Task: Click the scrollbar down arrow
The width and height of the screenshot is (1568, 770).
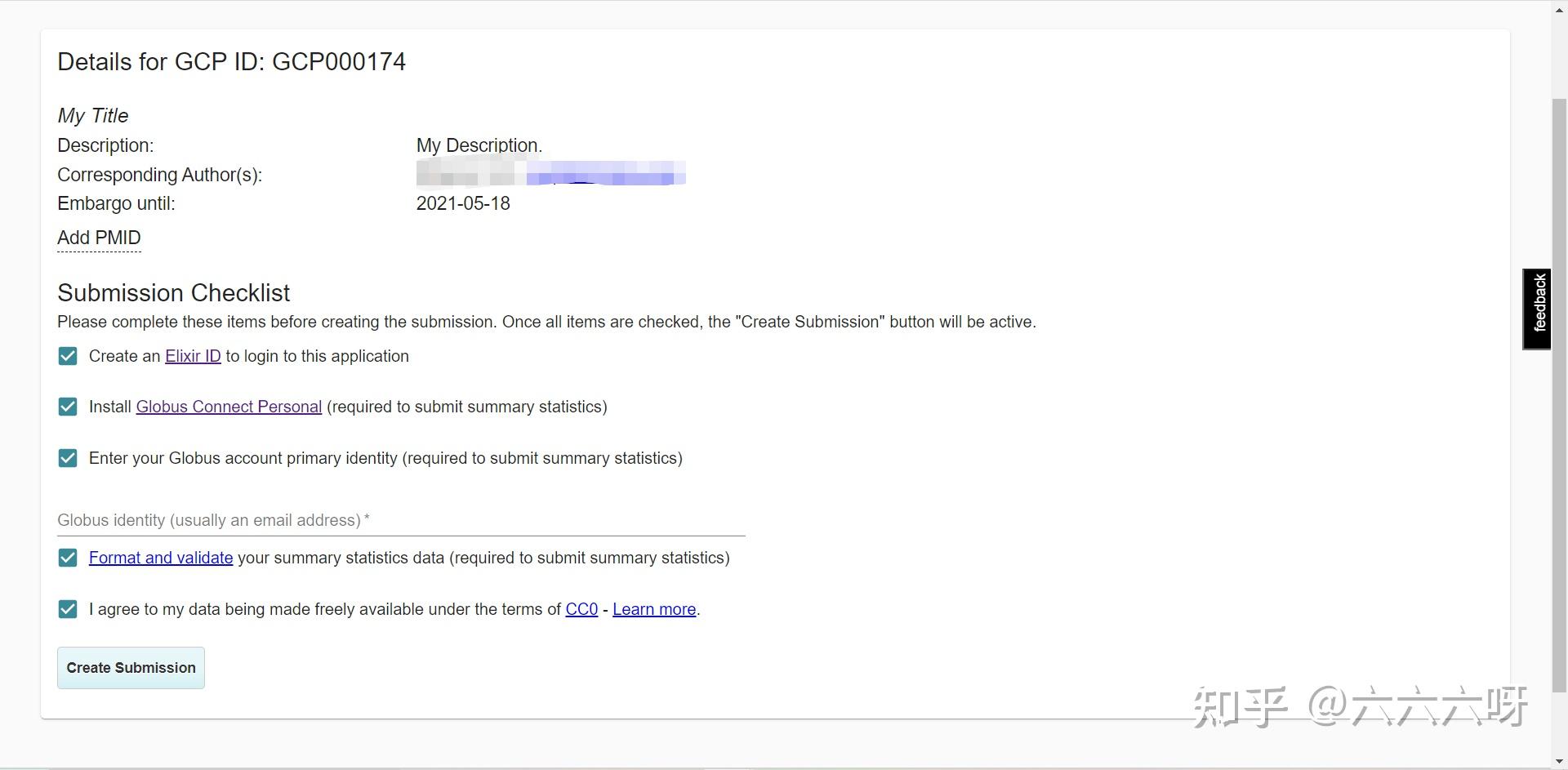Action: click(x=1559, y=762)
